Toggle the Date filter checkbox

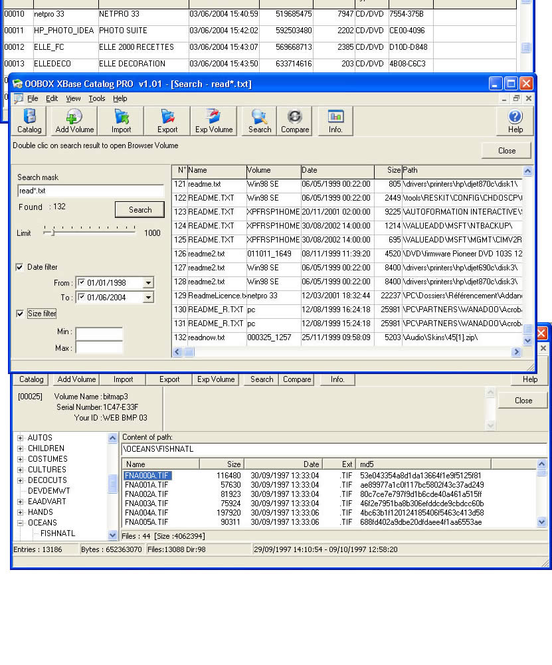[x=20, y=267]
